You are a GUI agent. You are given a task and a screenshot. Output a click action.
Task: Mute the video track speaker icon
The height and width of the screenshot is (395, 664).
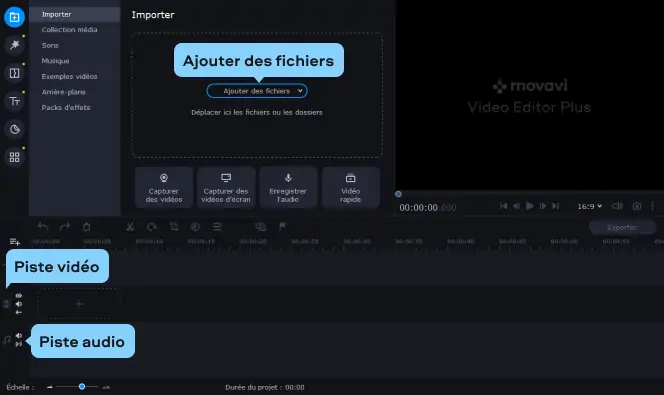point(19,304)
